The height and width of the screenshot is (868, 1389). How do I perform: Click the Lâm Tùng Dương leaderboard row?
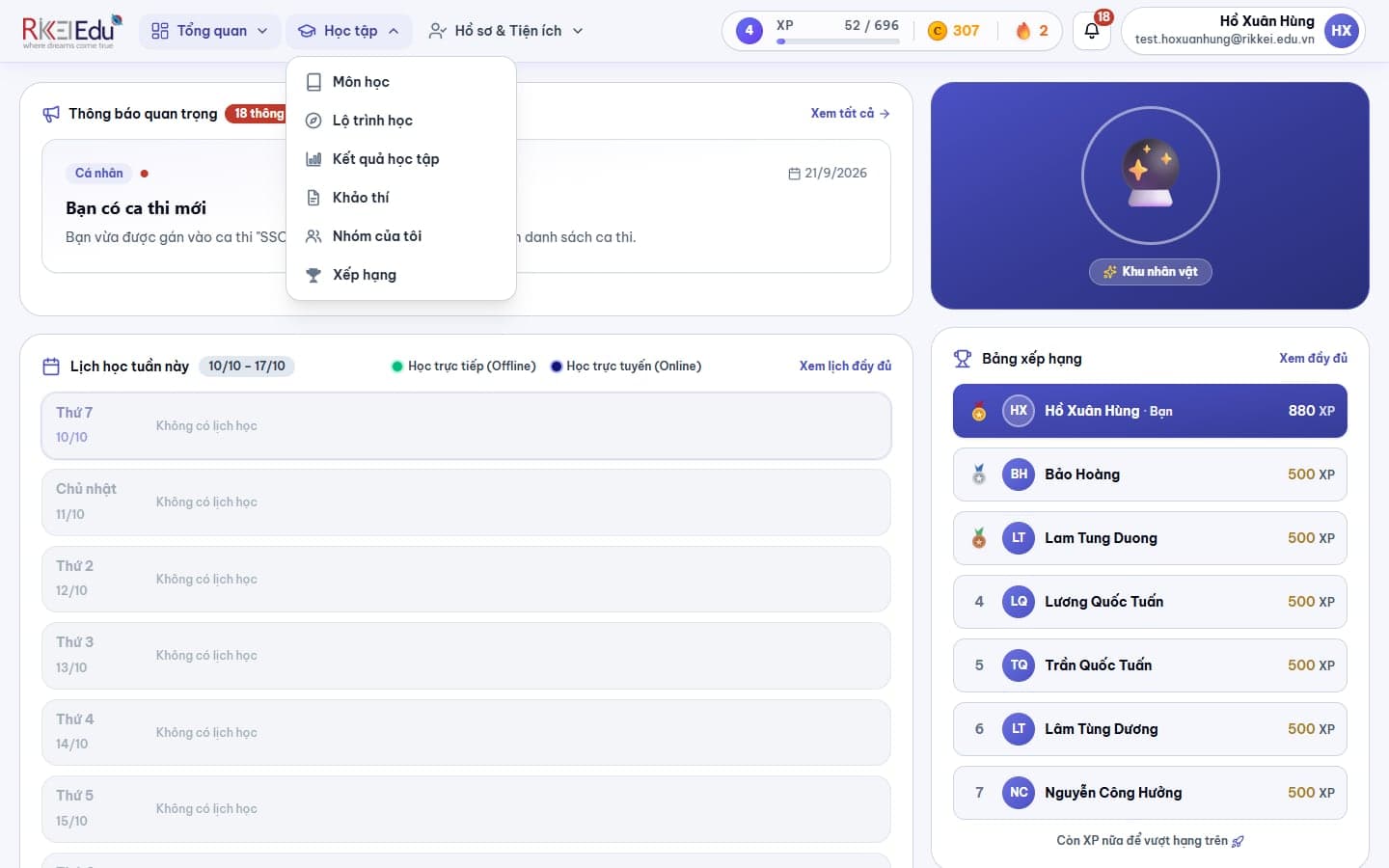tap(1150, 729)
